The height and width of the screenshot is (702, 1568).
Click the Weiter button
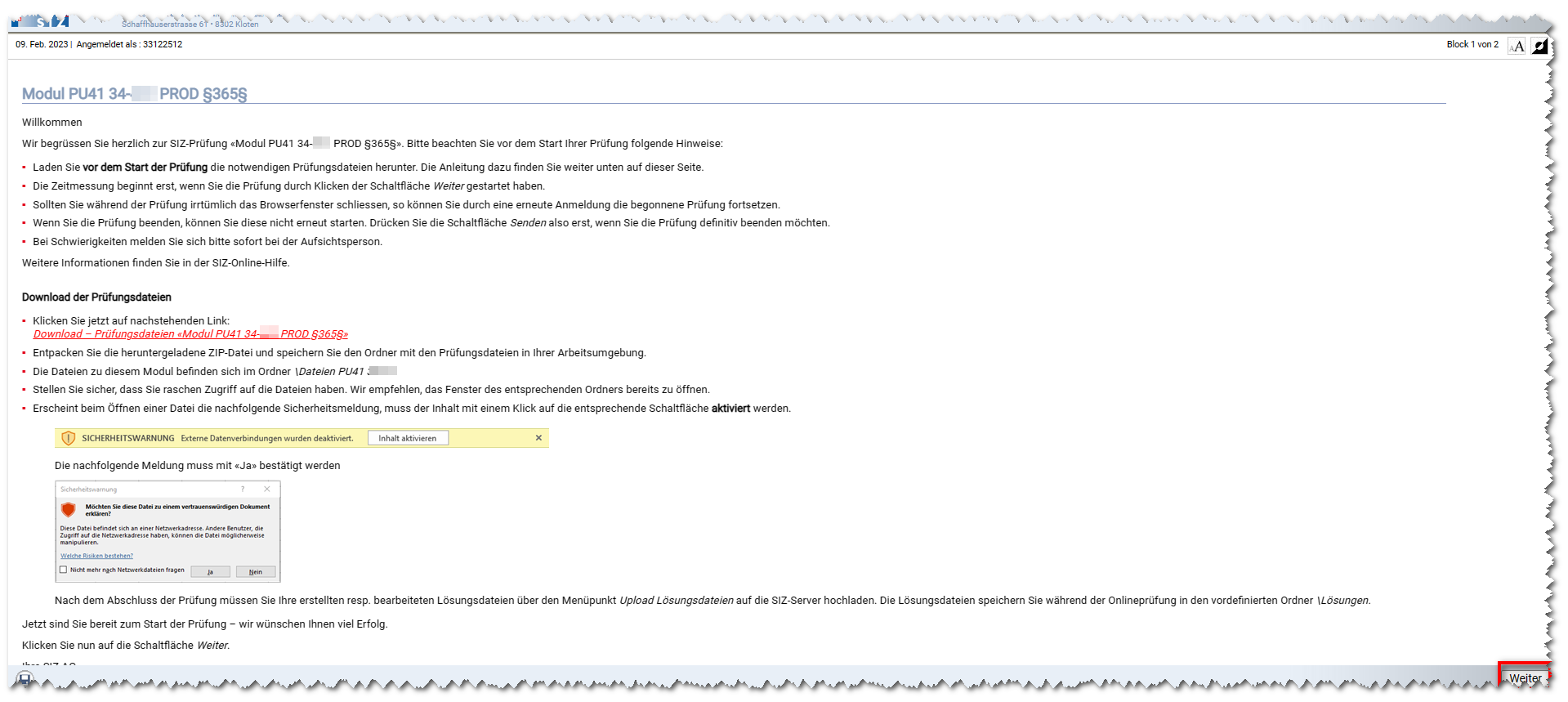click(x=1525, y=678)
